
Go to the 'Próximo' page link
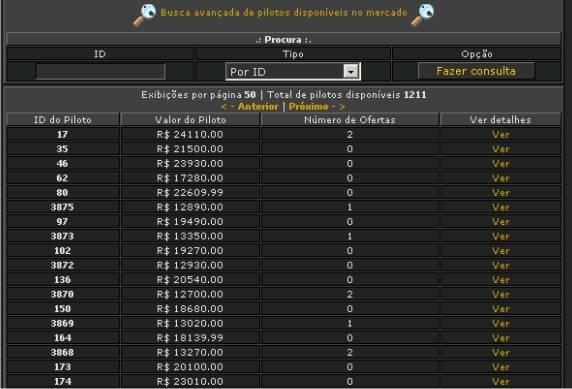(317, 107)
